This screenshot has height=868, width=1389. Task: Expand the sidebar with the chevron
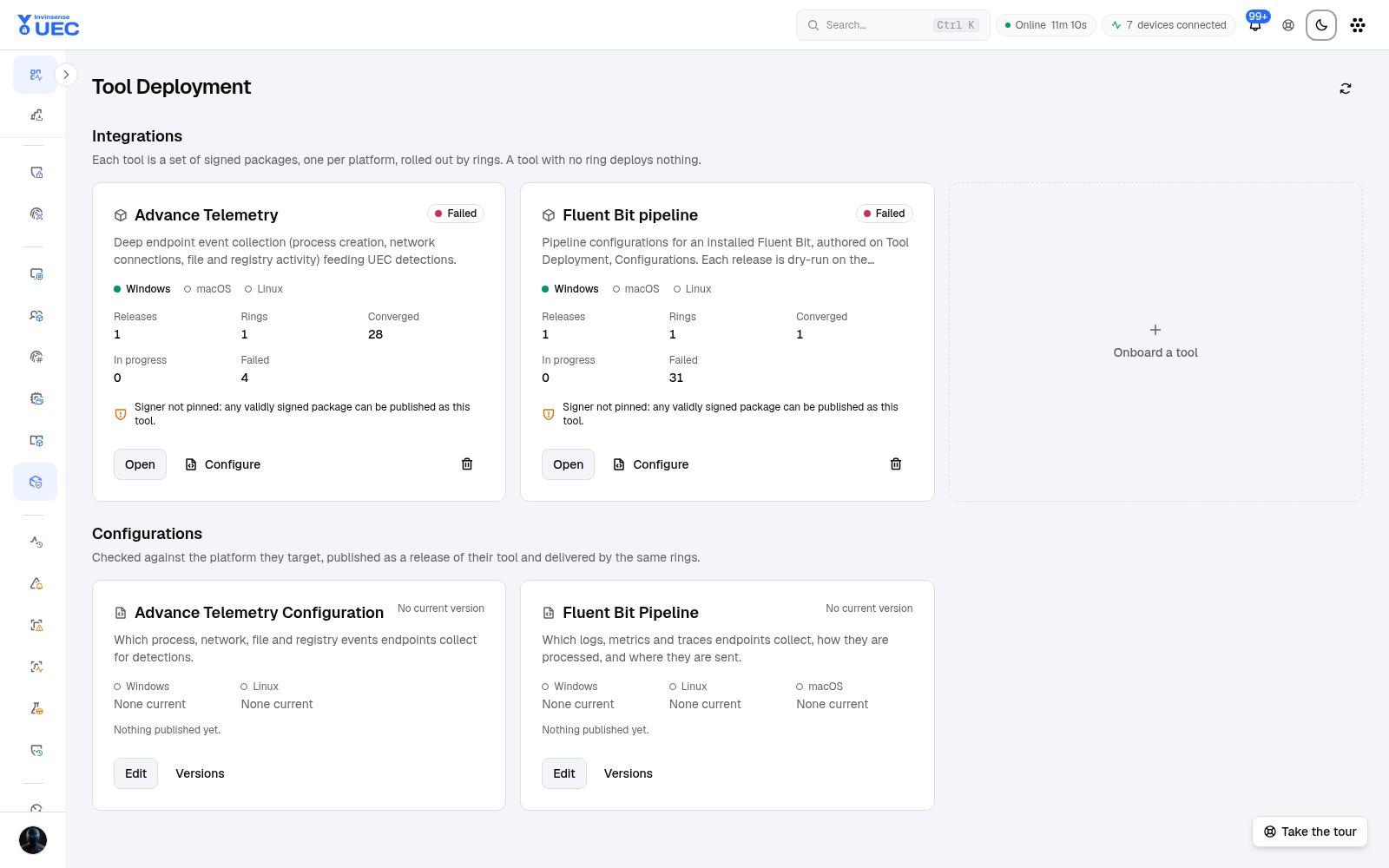(66, 75)
